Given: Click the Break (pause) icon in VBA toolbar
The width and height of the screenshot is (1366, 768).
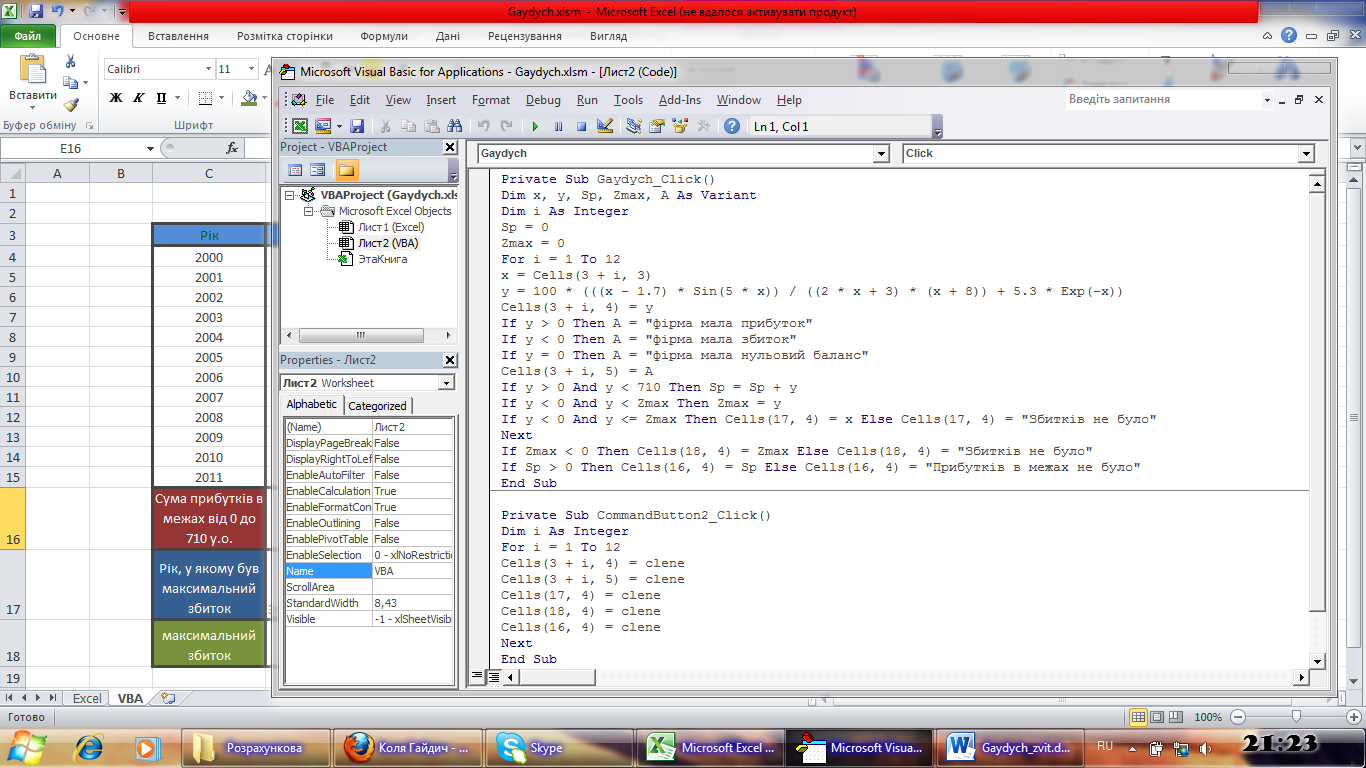Looking at the screenshot, I should [x=558, y=126].
